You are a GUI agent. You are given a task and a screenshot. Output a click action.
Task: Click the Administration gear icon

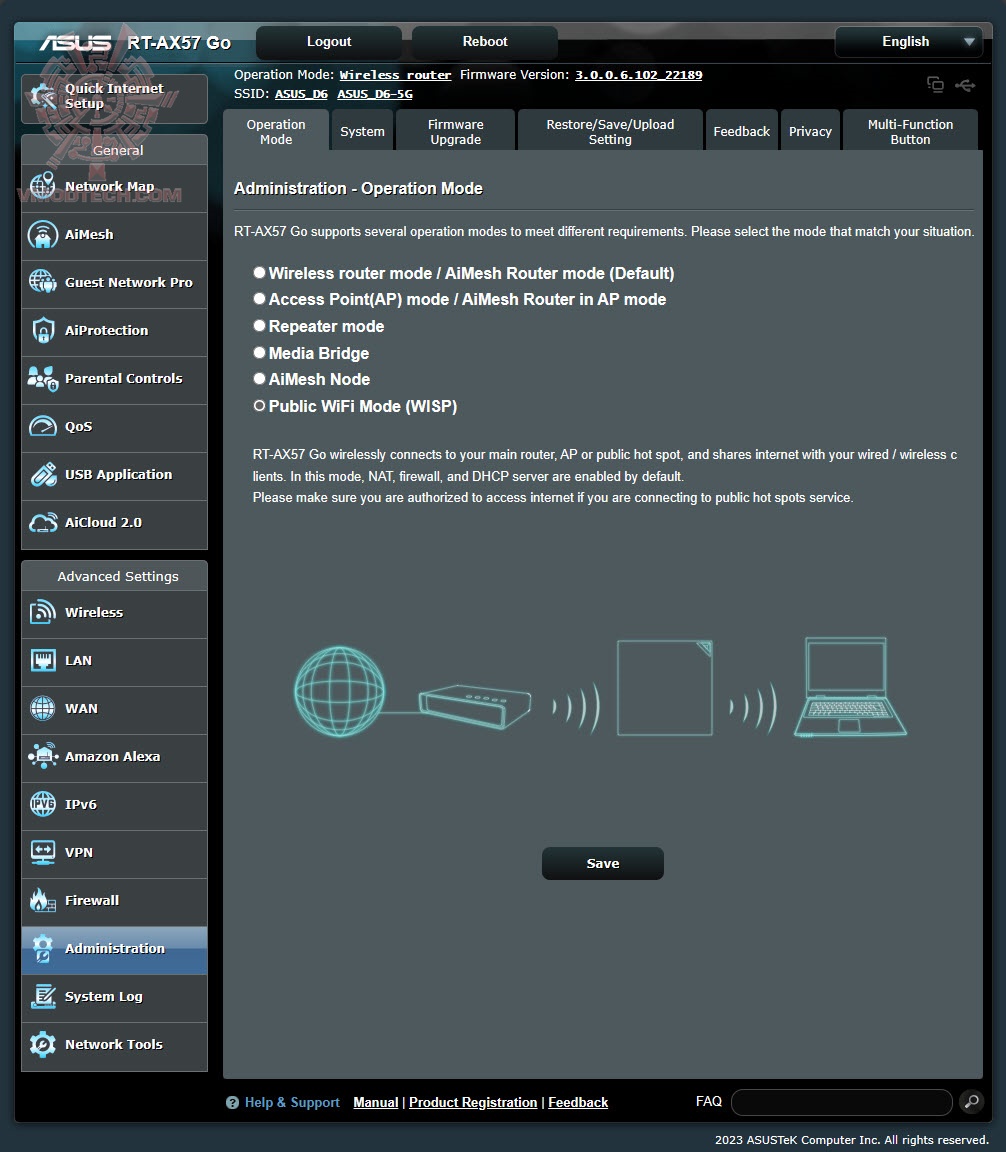coord(43,948)
